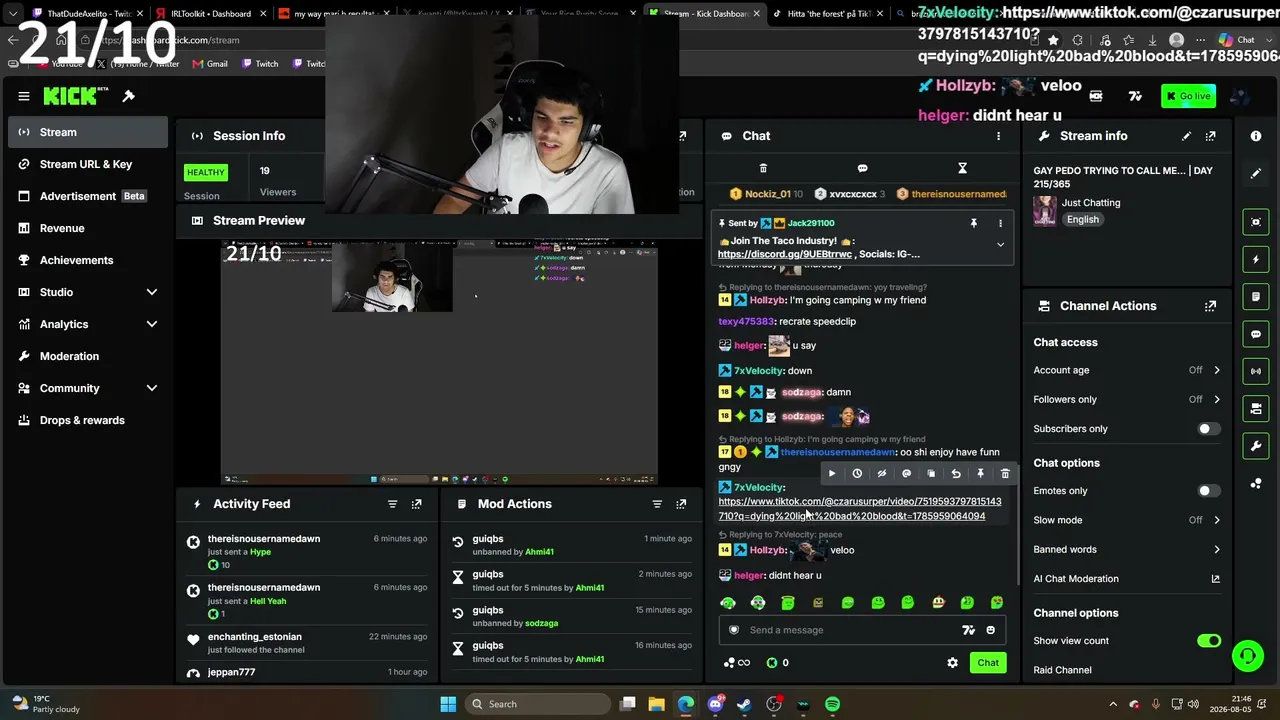Open chat settings gear icon
1280x720 pixels.
point(952,663)
